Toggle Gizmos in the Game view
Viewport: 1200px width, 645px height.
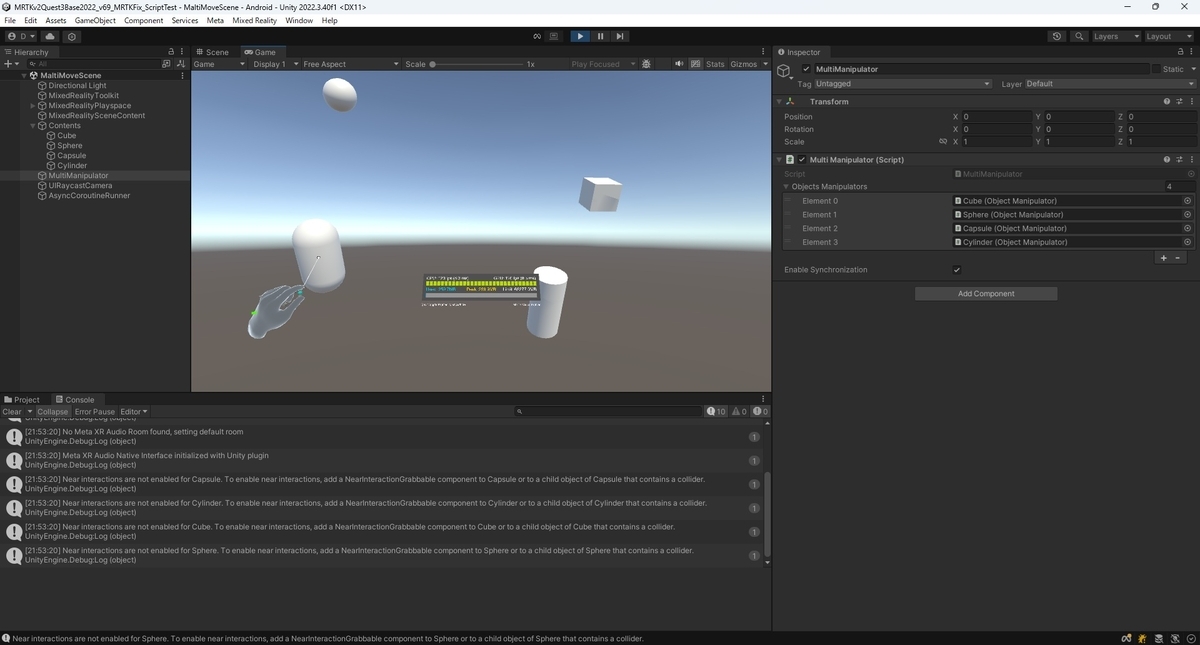(x=743, y=64)
